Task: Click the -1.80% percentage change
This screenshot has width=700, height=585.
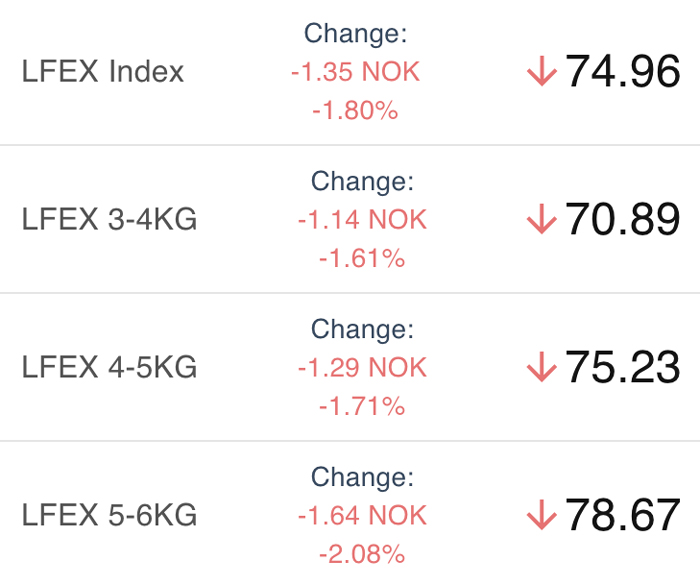Action: click(355, 110)
